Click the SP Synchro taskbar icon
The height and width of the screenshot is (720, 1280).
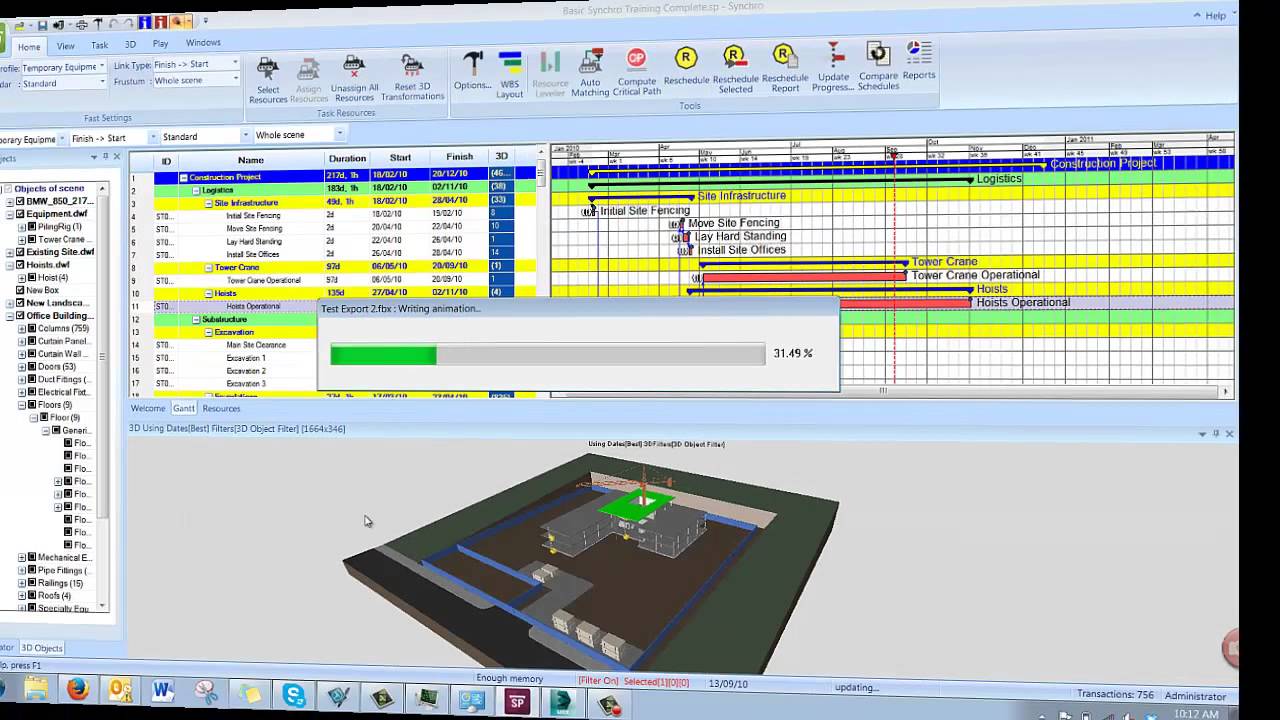click(x=517, y=702)
